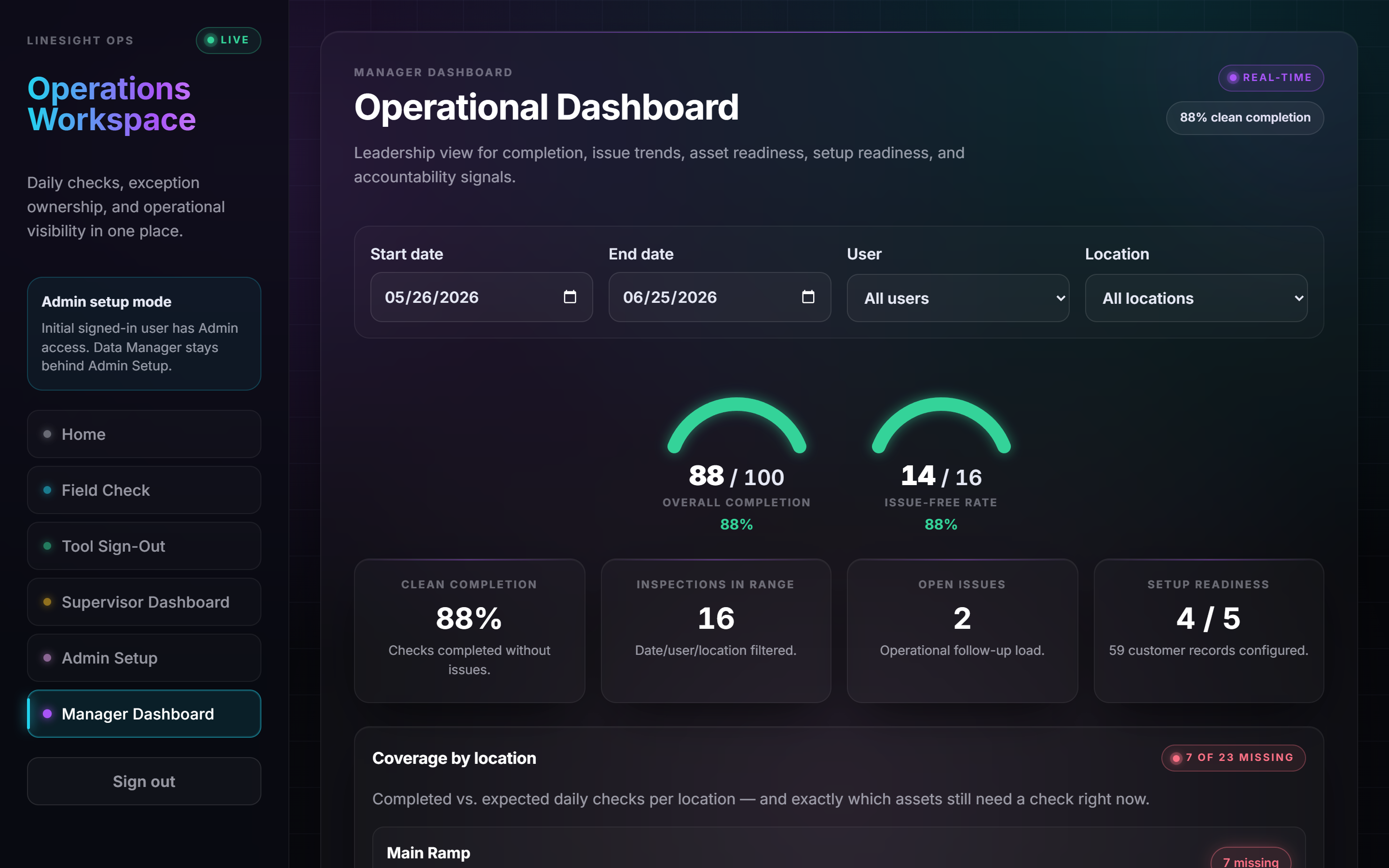Select Manager Dashboard in the sidebar
Image resolution: width=1389 pixels, height=868 pixels.
click(x=144, y=714)
